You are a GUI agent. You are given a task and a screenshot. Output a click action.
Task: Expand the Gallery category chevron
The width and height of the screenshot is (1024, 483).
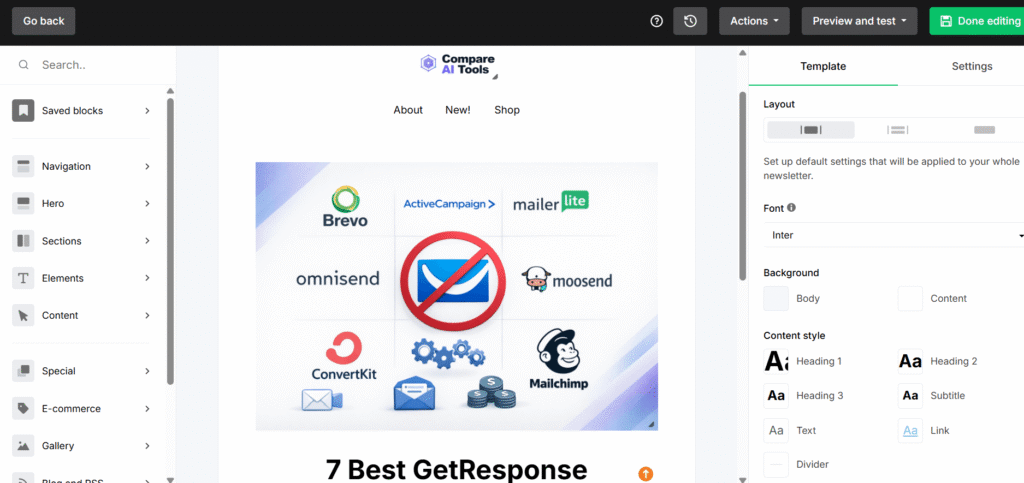click(148, 446)
